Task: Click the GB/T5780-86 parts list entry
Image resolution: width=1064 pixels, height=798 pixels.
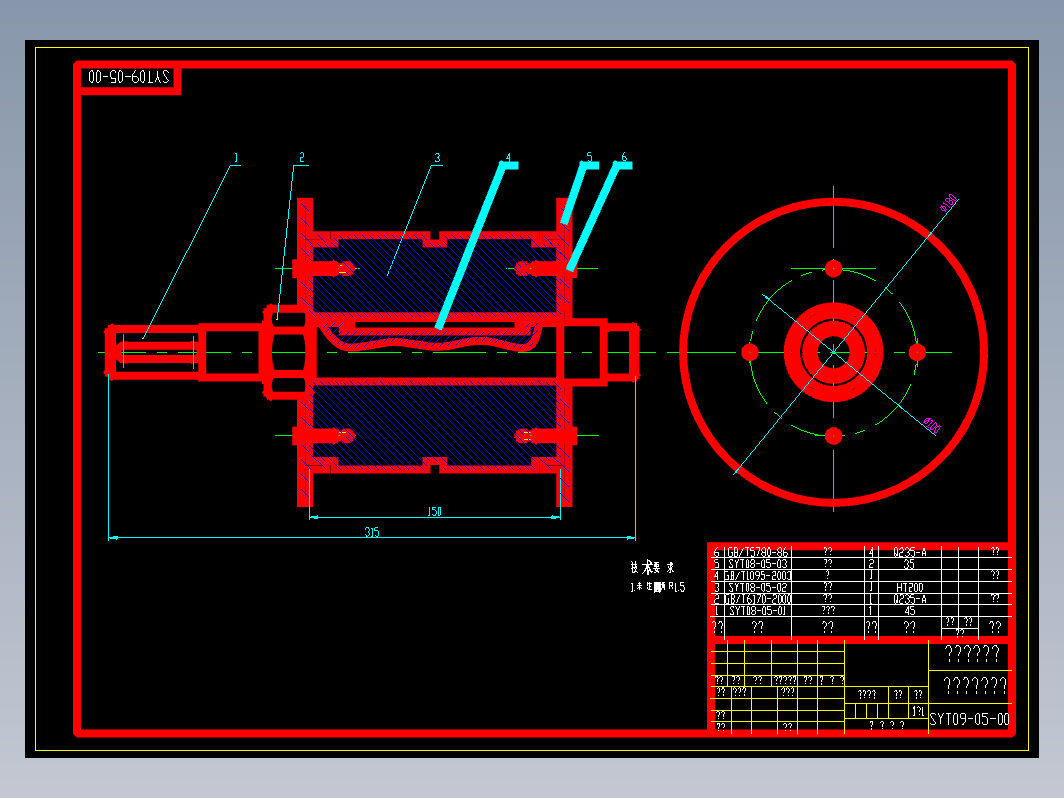Action: [x=756, y=552]
